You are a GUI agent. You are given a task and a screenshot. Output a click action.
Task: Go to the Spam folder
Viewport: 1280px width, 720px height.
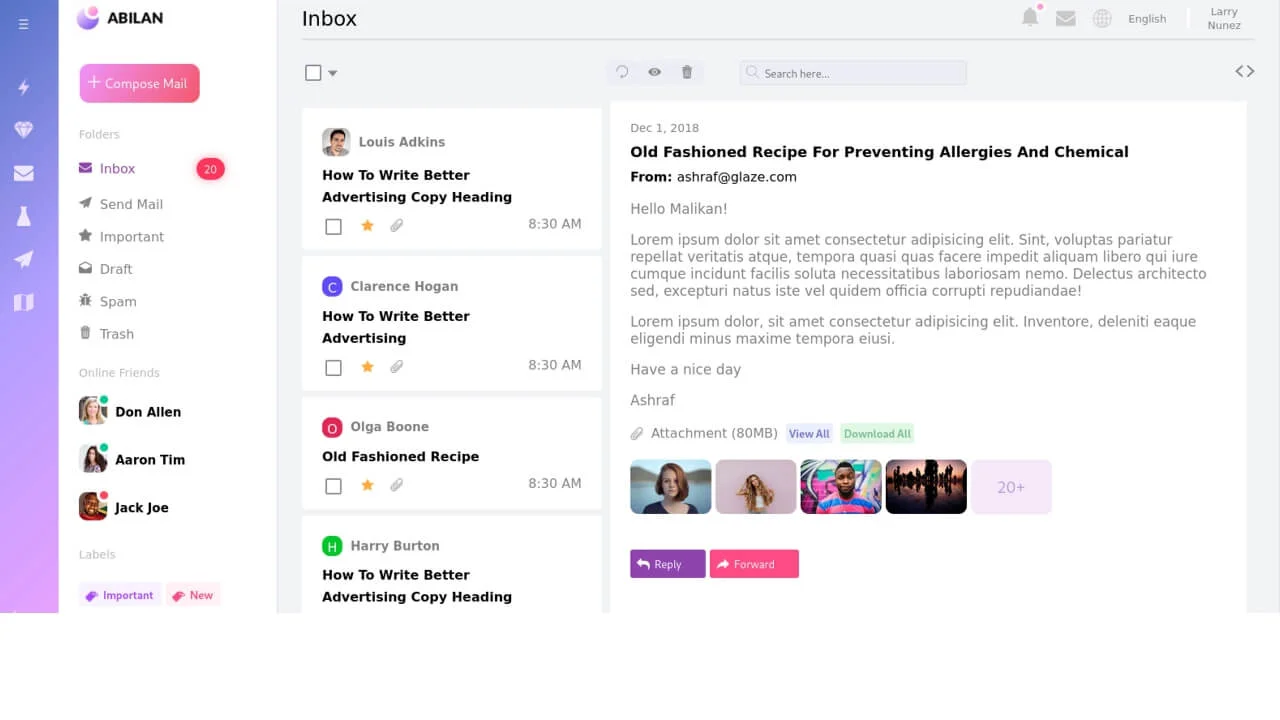(117, 301)
